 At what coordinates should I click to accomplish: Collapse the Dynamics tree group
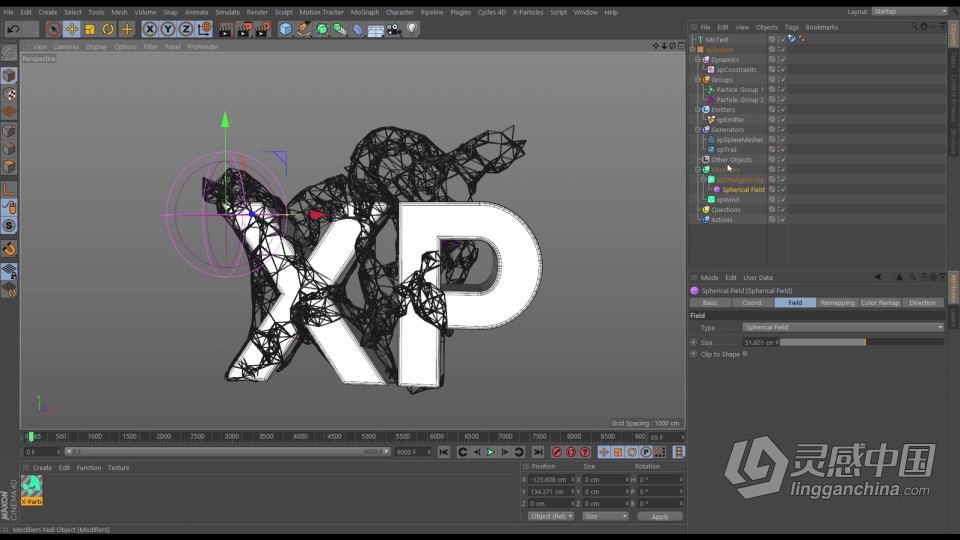click(697, 59)
